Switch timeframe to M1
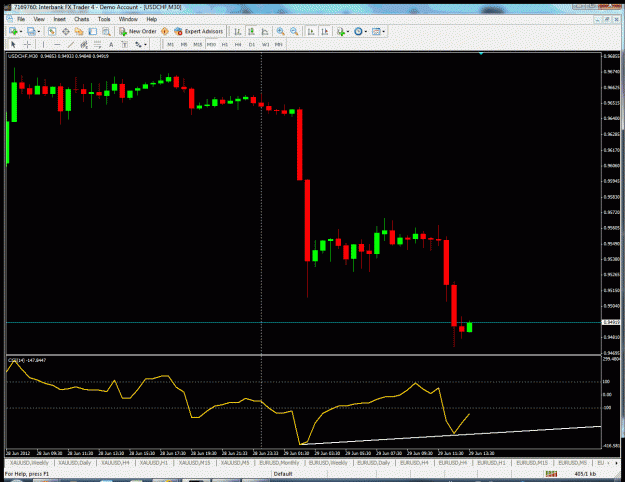 pos(171,44)
